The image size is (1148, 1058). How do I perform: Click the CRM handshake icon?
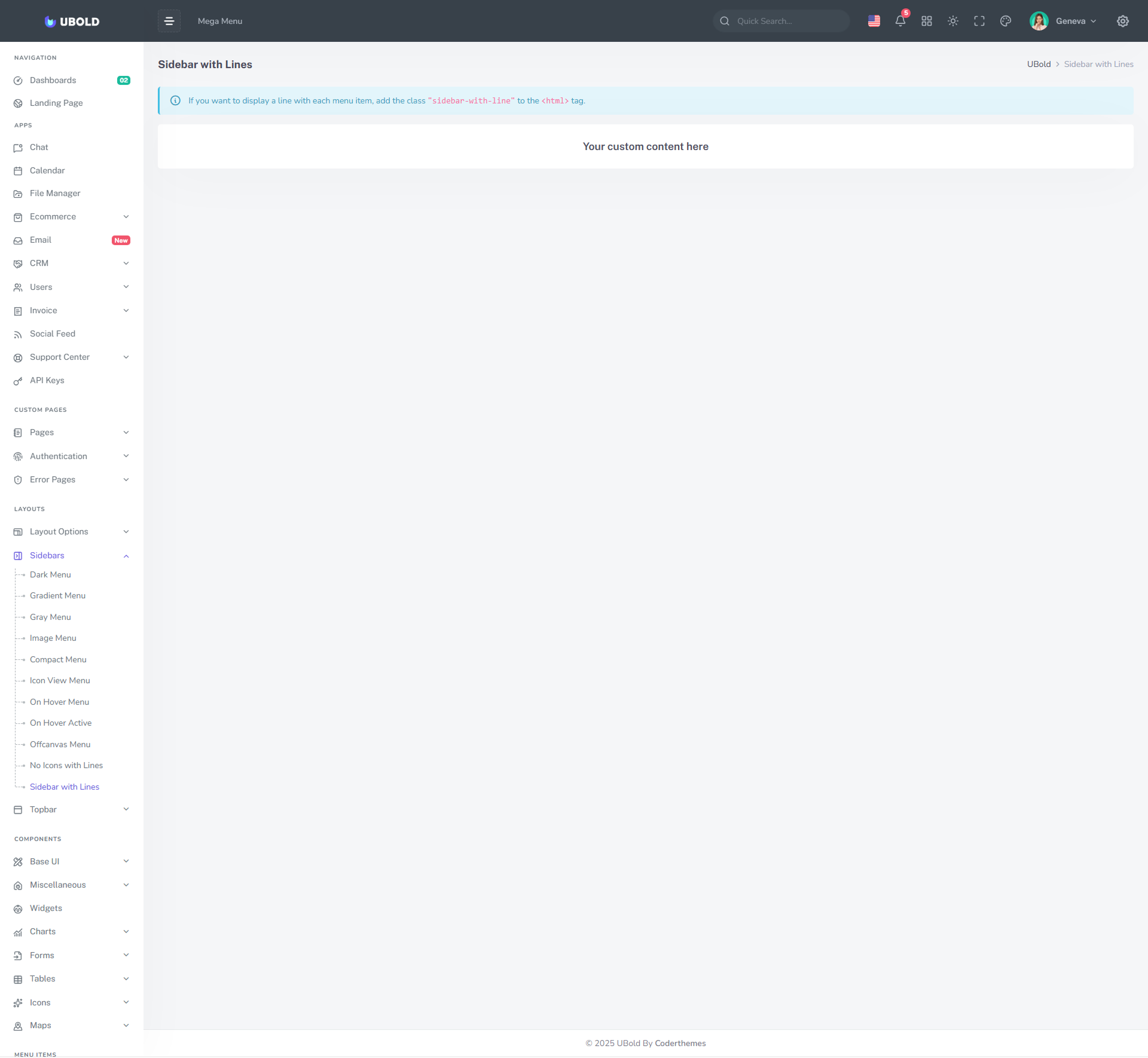[x=18, y=264]
